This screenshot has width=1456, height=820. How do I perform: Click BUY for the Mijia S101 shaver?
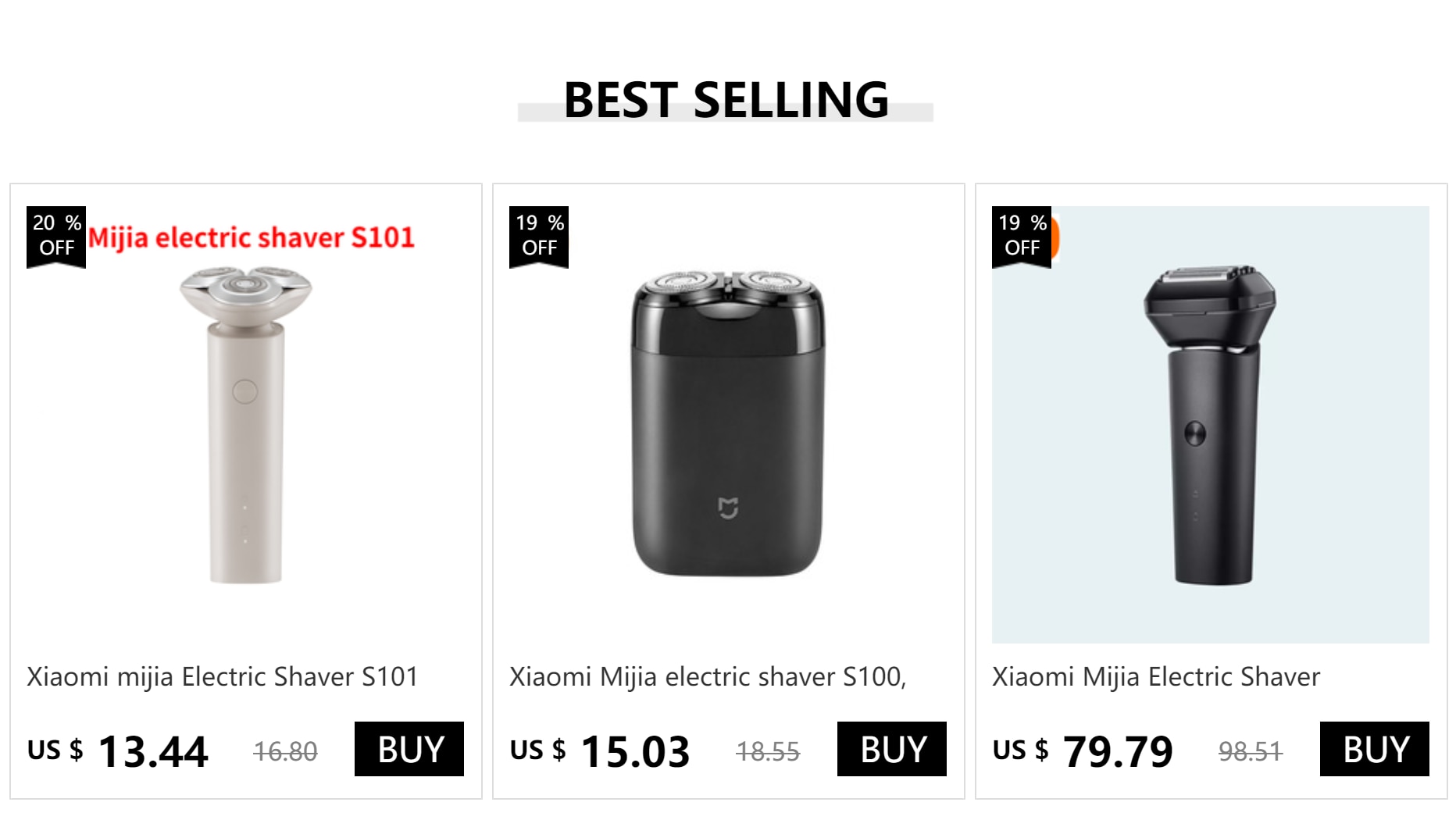[409, 749]
